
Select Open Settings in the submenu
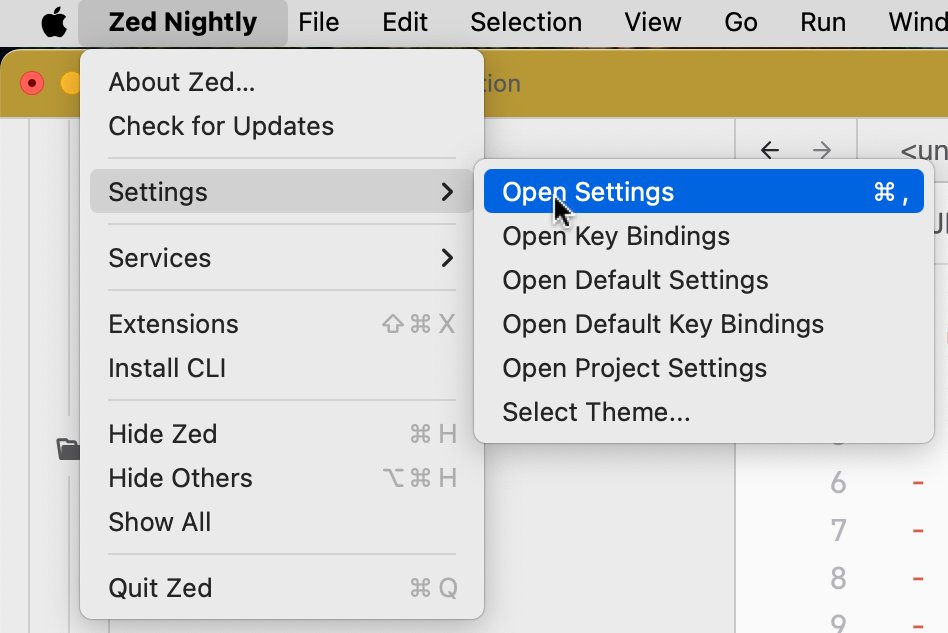click(704, 192)
